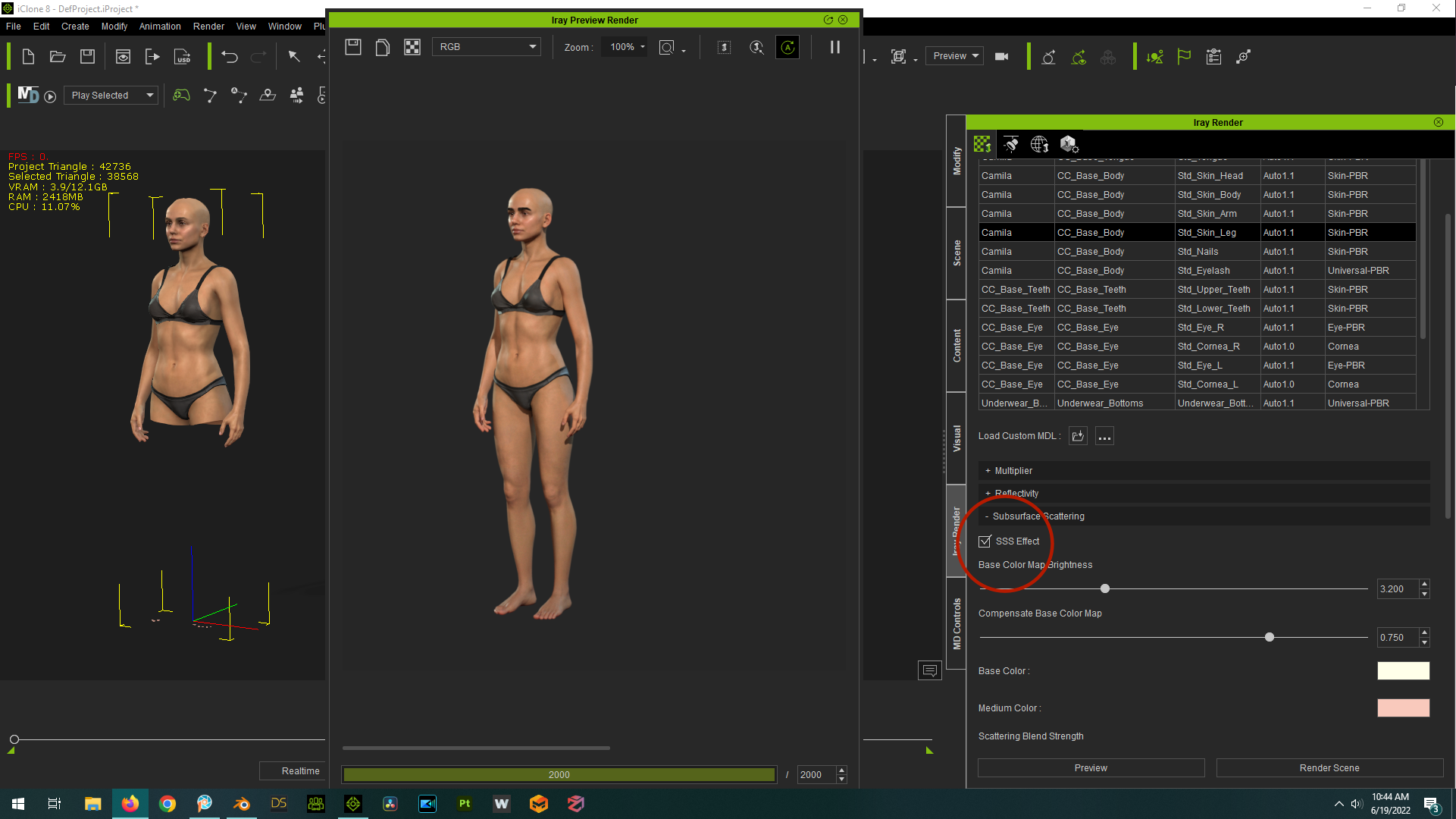Save project with the main toolbar disk icon
Image resolution: width=1456 pixels, height=819 pixels.
[x=87, y=56]
